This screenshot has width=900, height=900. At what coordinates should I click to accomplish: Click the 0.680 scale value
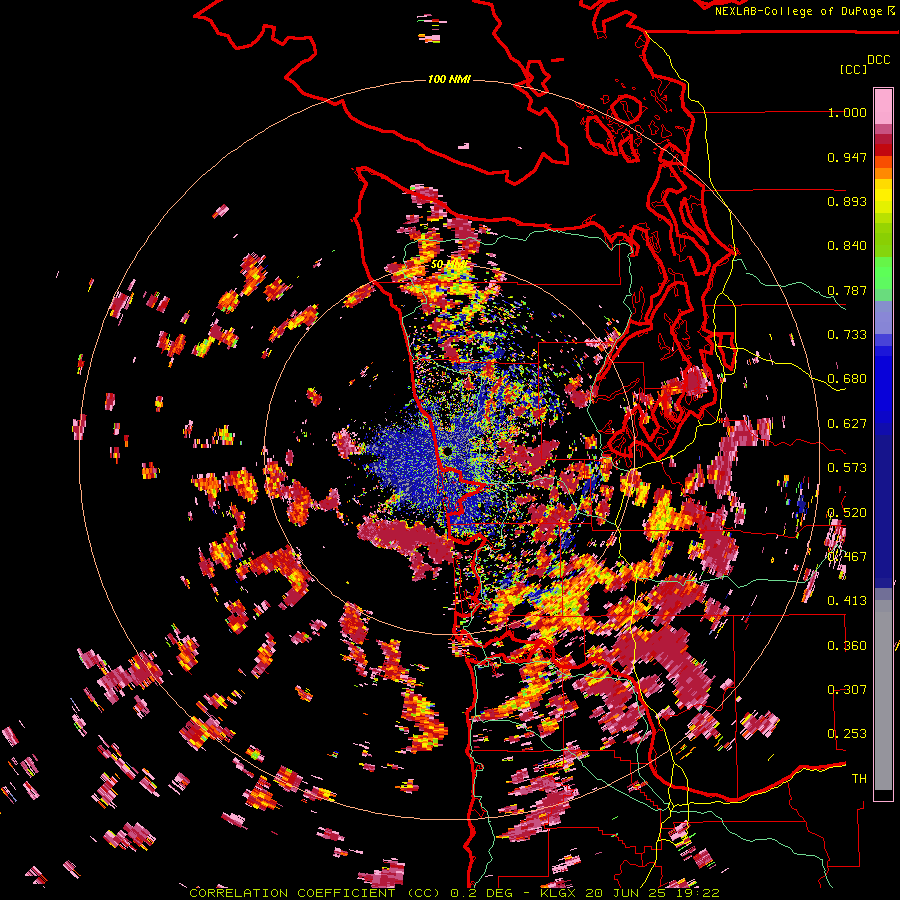(847, 379)
